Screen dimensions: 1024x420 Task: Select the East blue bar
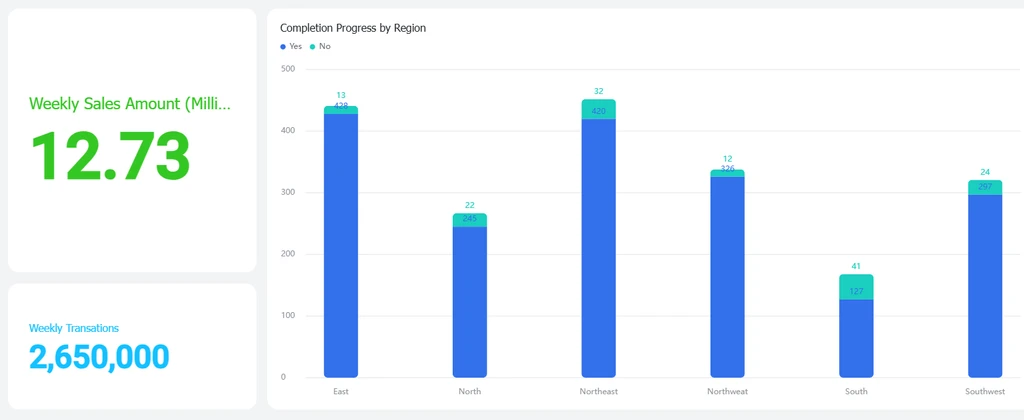point(341,246)
